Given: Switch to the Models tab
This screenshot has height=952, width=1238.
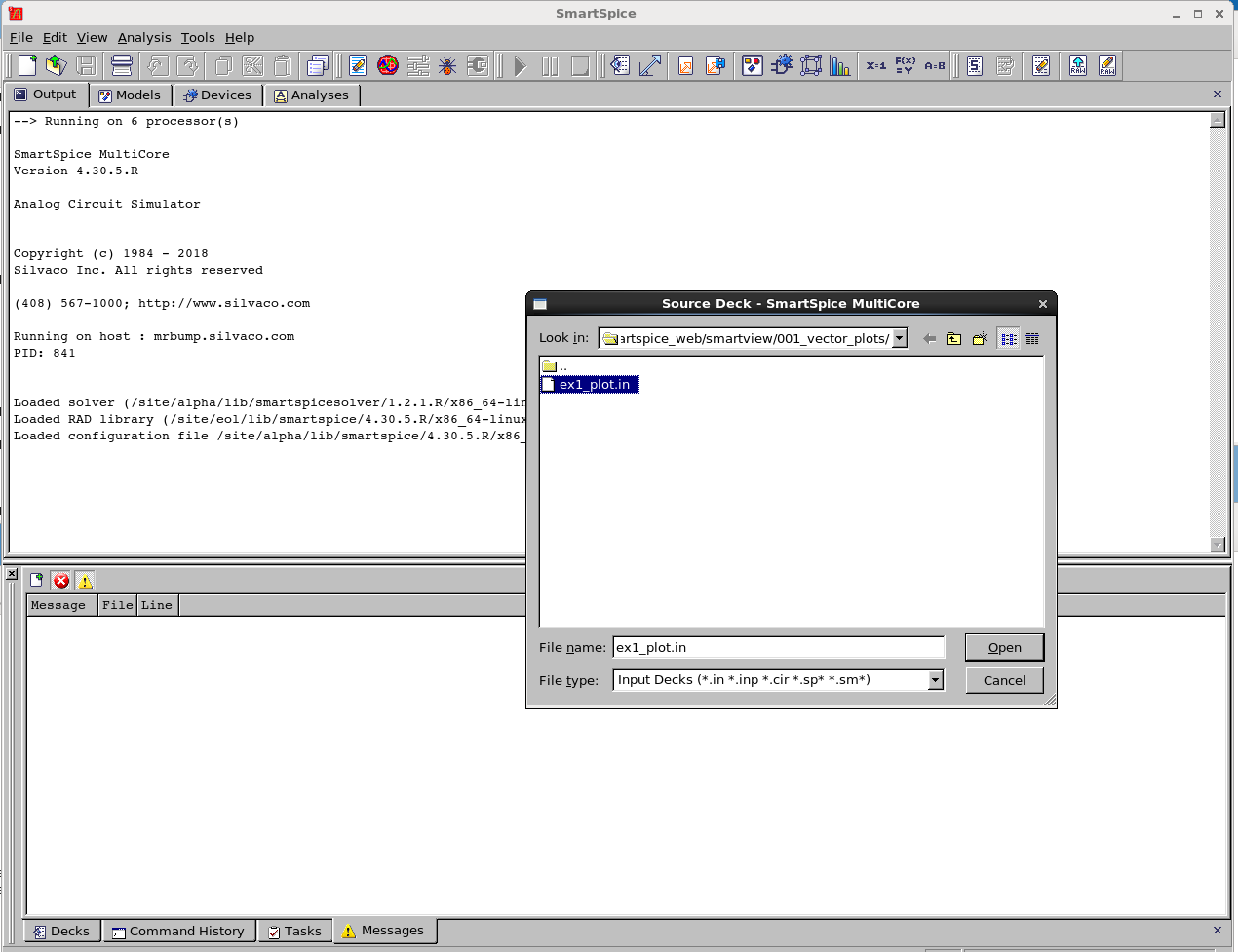Looking at the screenshot, I should (130, 95).
